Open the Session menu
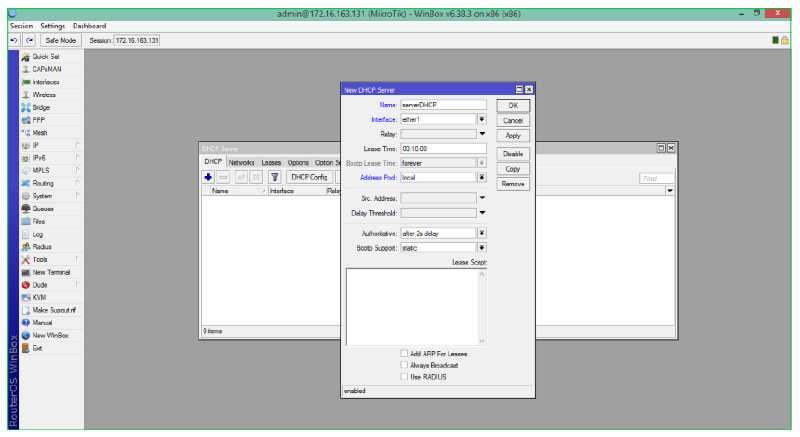 (21, 26)
